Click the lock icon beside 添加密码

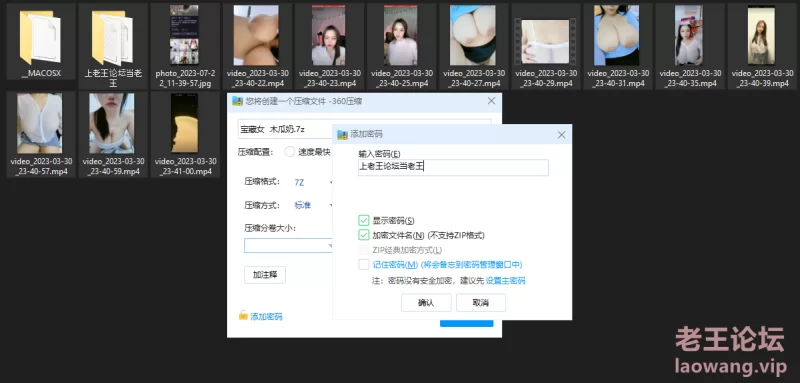243,316
